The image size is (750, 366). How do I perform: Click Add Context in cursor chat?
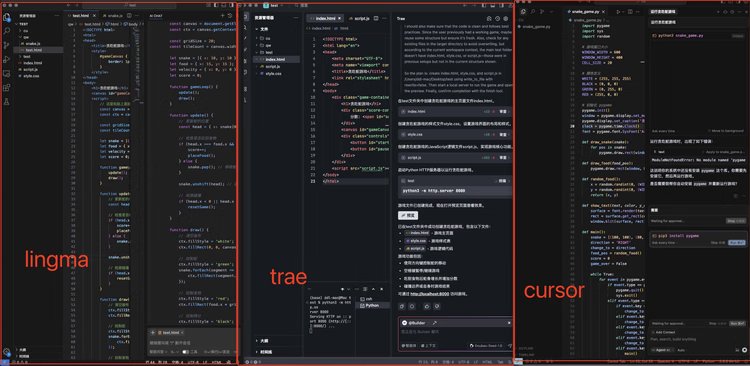tap(662, 332)
